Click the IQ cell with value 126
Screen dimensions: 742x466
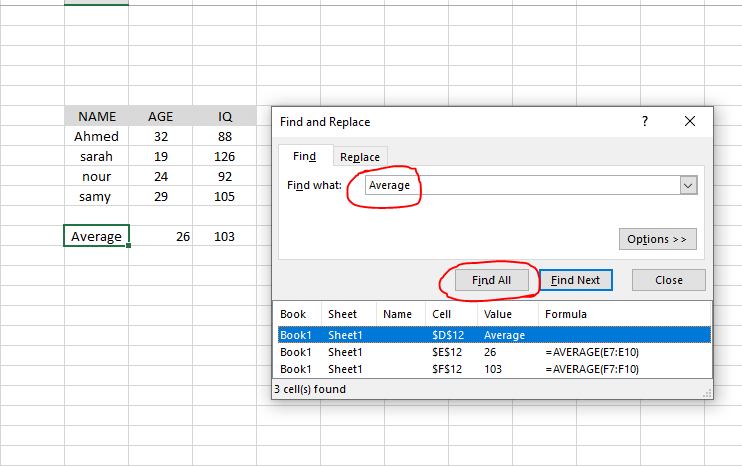[x=224, y=156]
